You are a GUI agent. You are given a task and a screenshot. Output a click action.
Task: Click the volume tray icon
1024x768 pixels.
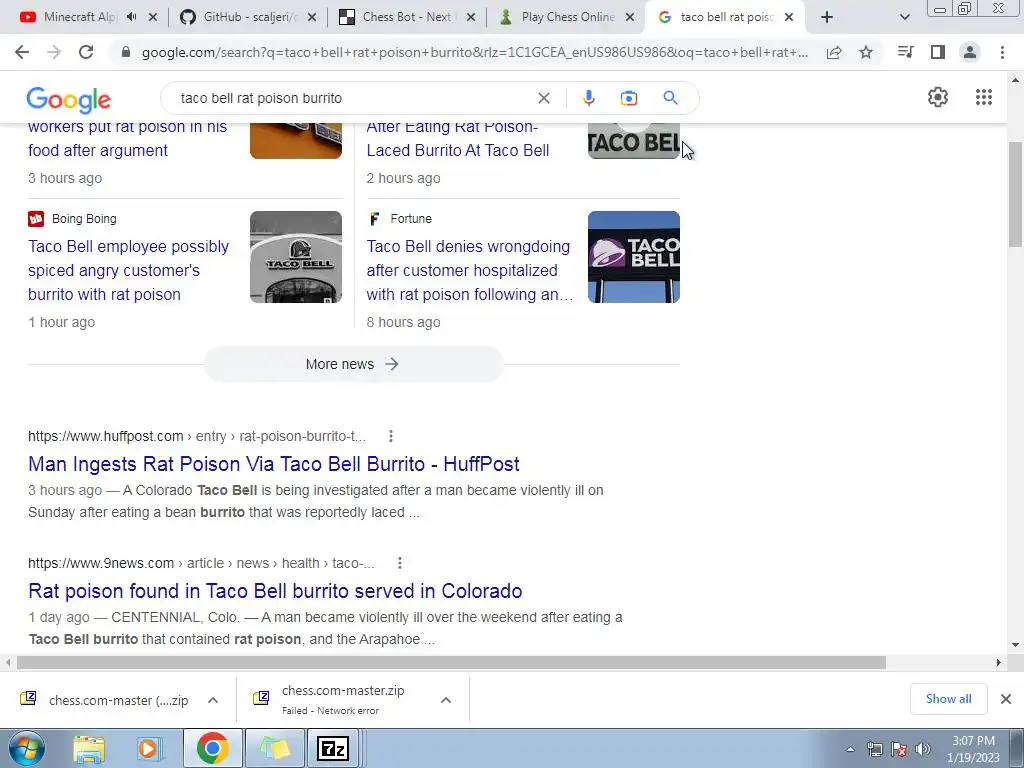pos(923,749)
